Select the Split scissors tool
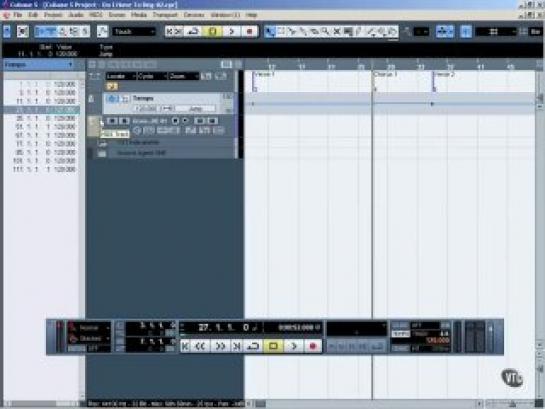This screenshot has width=545, height=409. point(292,32)
